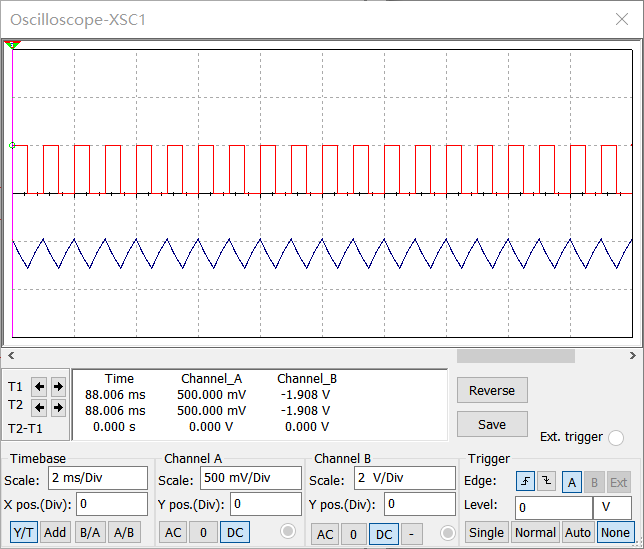The height and width of the screenshot is (549, 644).
Task: Move cursor T1 right with arrow
Action: coord(58,387)
